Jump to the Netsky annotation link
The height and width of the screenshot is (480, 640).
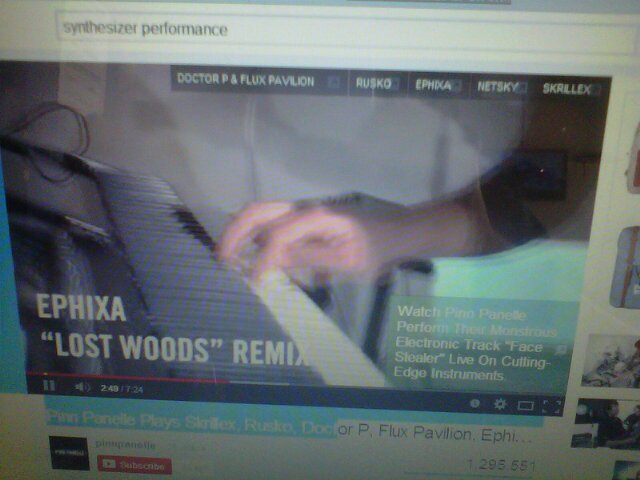pyautogui.click(x=502, y=87)
